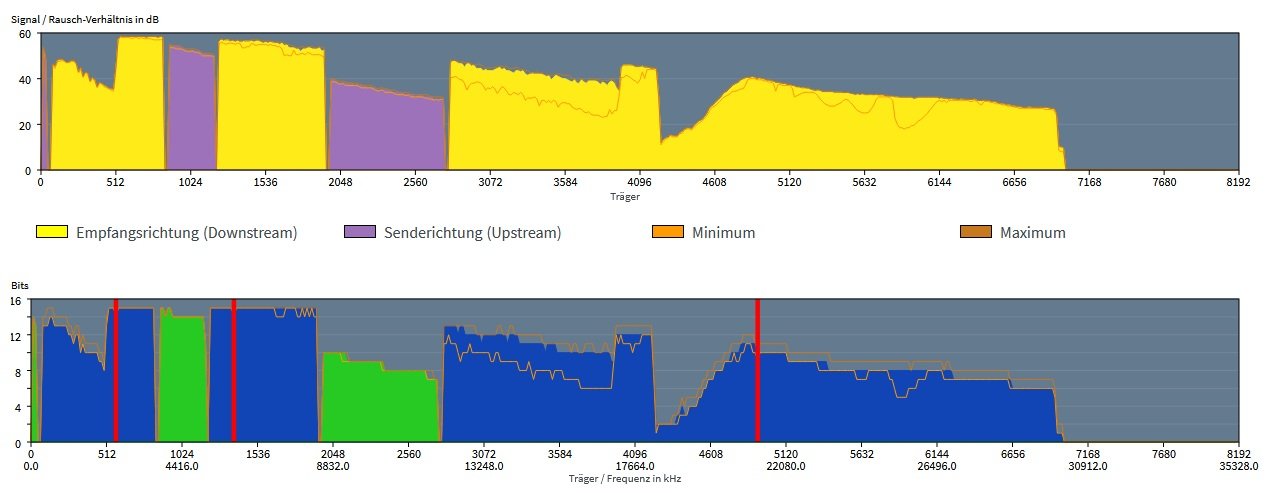Click the red marker between carriers 1024 and 1536
This screenshot has height=493, width=1270.
click(x=233, y=370)
